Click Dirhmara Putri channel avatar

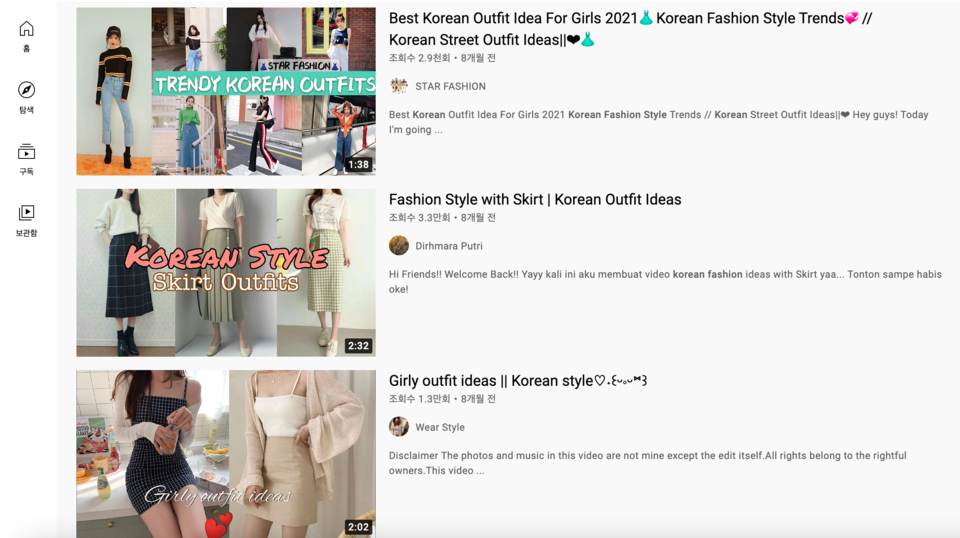point(399,246)
